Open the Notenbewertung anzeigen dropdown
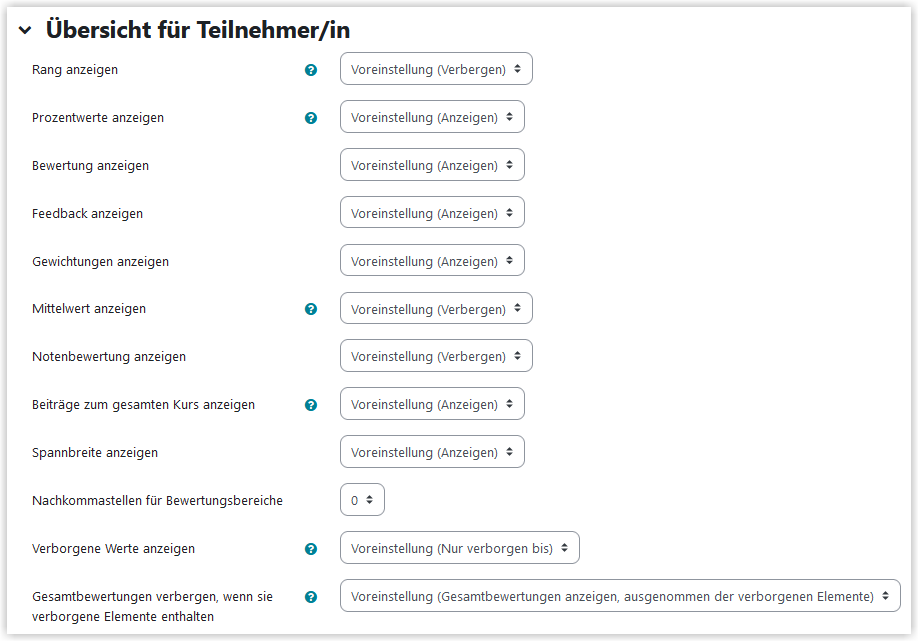The width and height of the screenshot is (919, 642). click(436, 356)
